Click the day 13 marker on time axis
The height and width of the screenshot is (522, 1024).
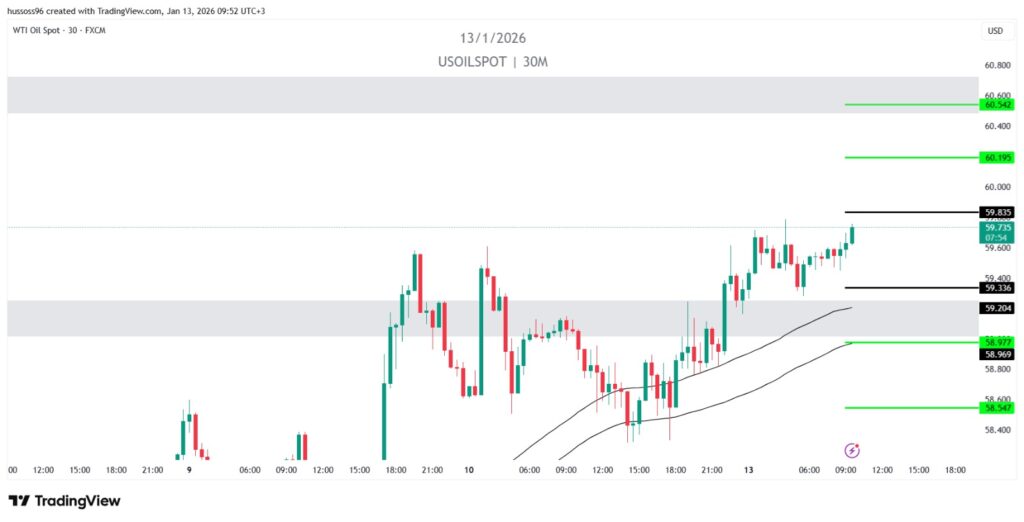tap(748, 469)
